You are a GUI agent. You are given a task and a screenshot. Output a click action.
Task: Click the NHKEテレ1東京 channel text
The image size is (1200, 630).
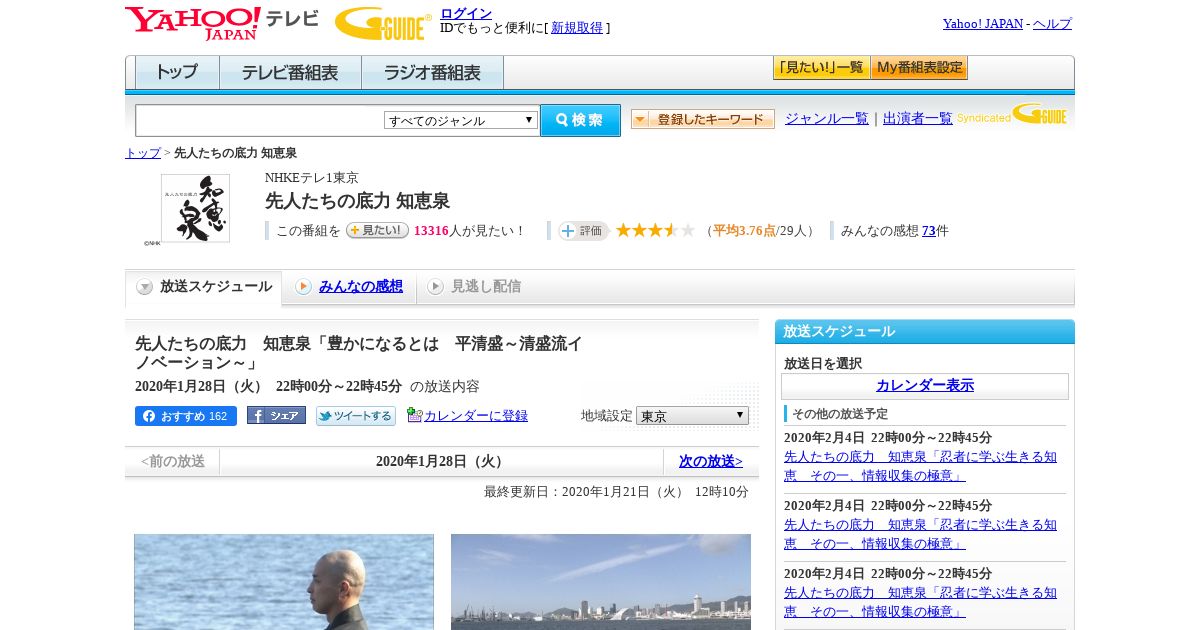click(312, 178)
